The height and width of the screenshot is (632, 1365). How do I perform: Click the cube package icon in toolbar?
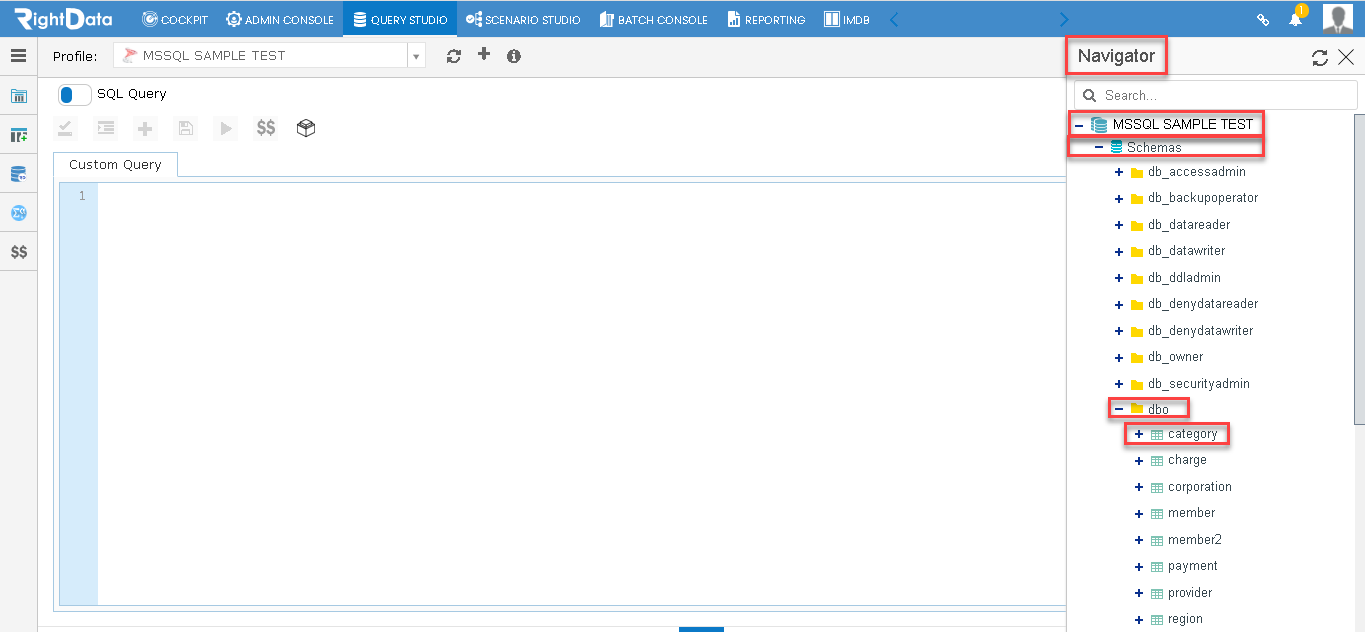(x=306, y=128)
